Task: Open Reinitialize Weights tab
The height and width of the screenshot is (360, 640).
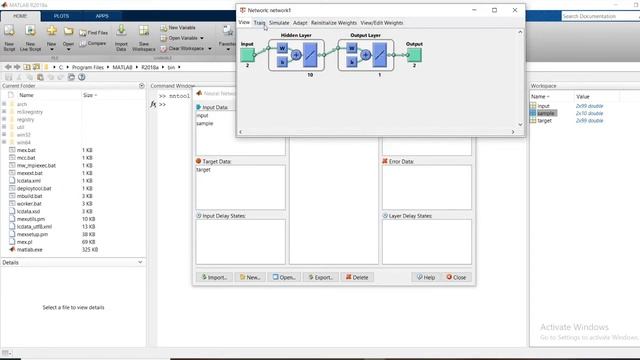Action: (x=334, y=23)
